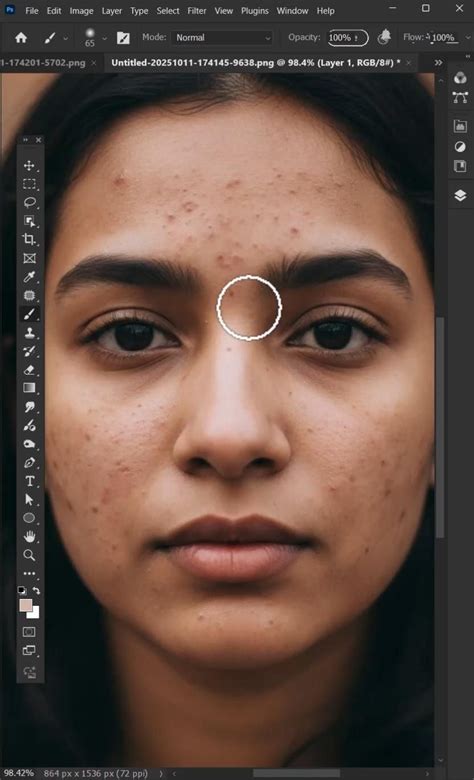Choose the Crop tool
The width and height of the screenshot is (474, 780).
(29, 239)
